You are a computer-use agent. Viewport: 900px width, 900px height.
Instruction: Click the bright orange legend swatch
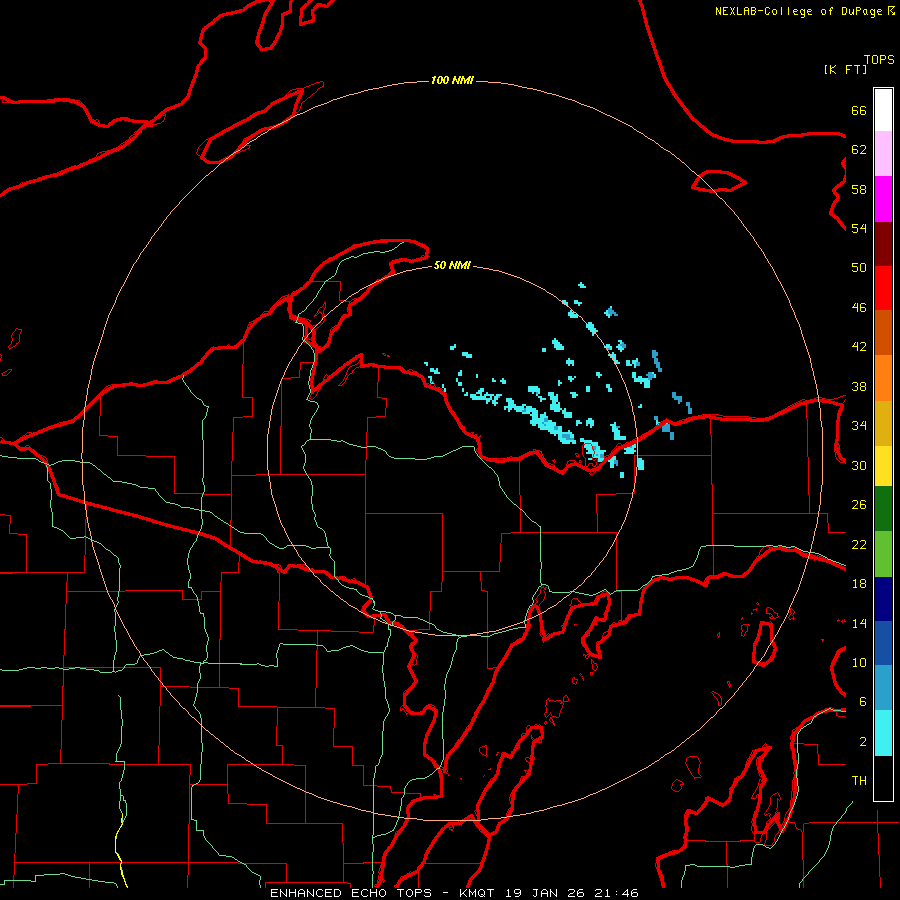click(883, 378)
